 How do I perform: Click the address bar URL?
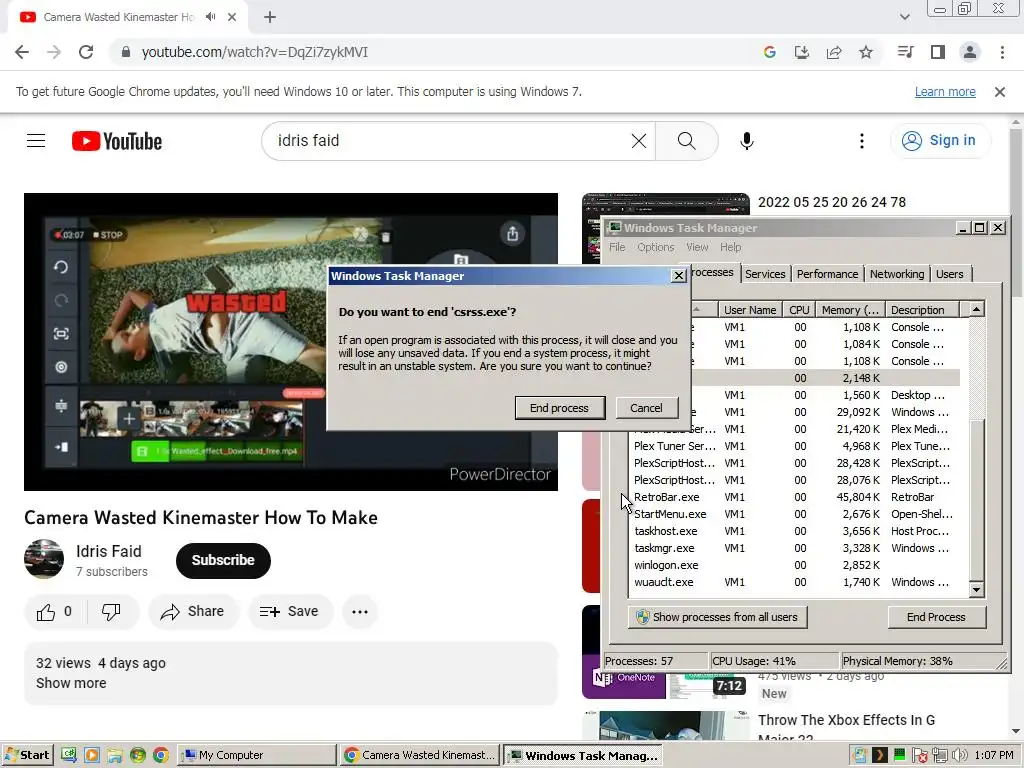tap(255, 52)
